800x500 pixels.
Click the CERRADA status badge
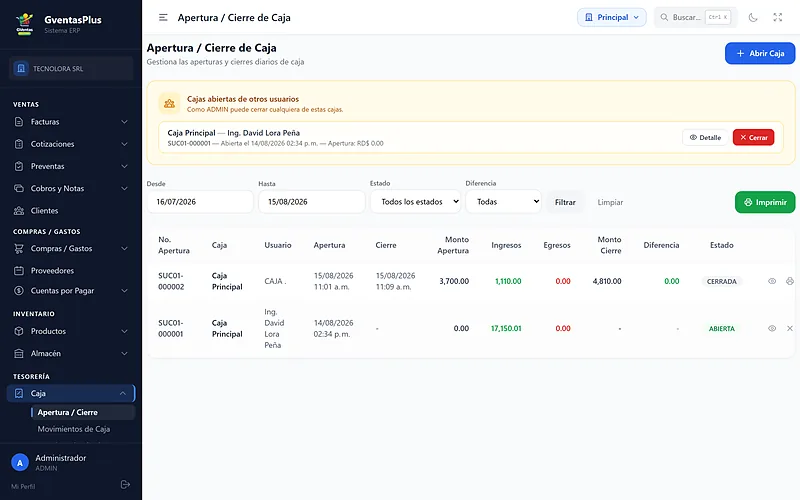pos(721,281)
